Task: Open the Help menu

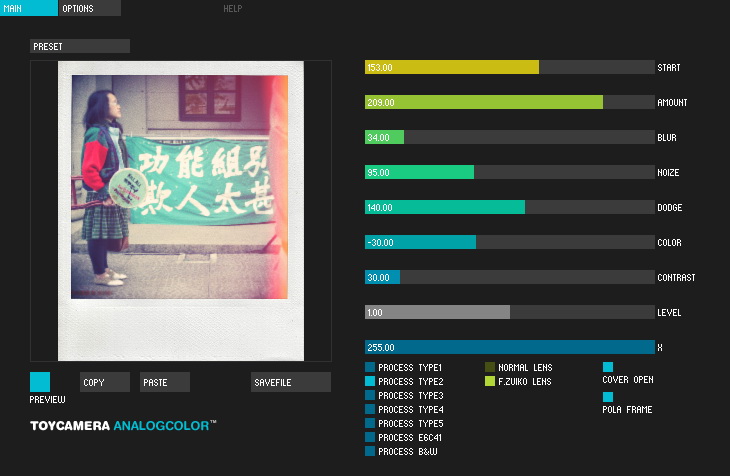Action: tap(232, 8)
